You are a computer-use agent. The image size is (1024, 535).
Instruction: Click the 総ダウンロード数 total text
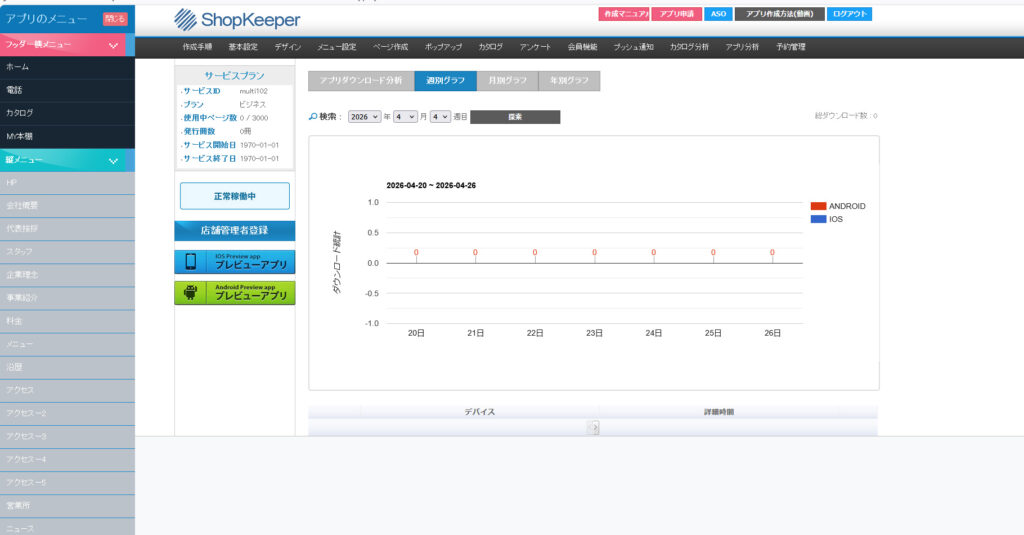coord(846,116)
